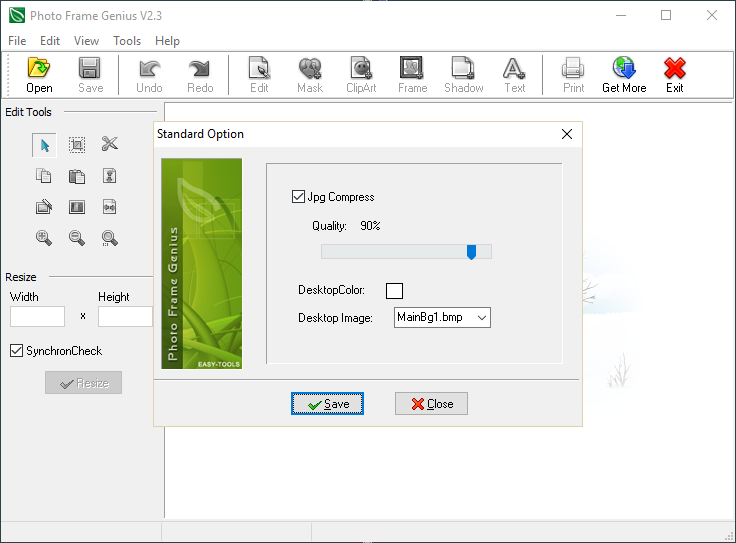Click the Photo Frame Genius banner image
This screenshot has width=736, height=543.
[202, 263]
